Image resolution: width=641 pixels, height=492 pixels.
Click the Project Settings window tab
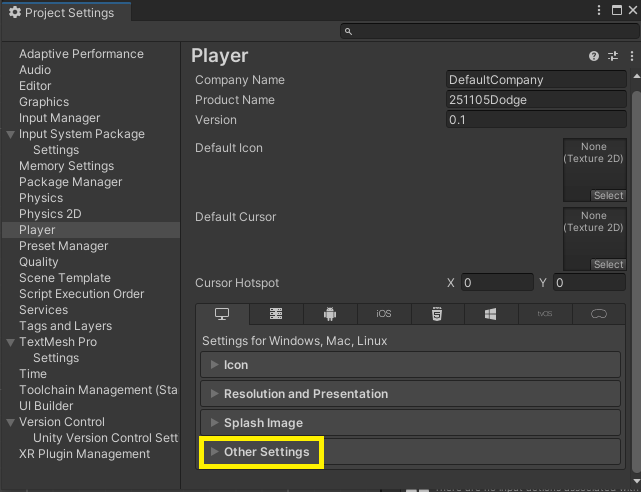tap(66, 12)
